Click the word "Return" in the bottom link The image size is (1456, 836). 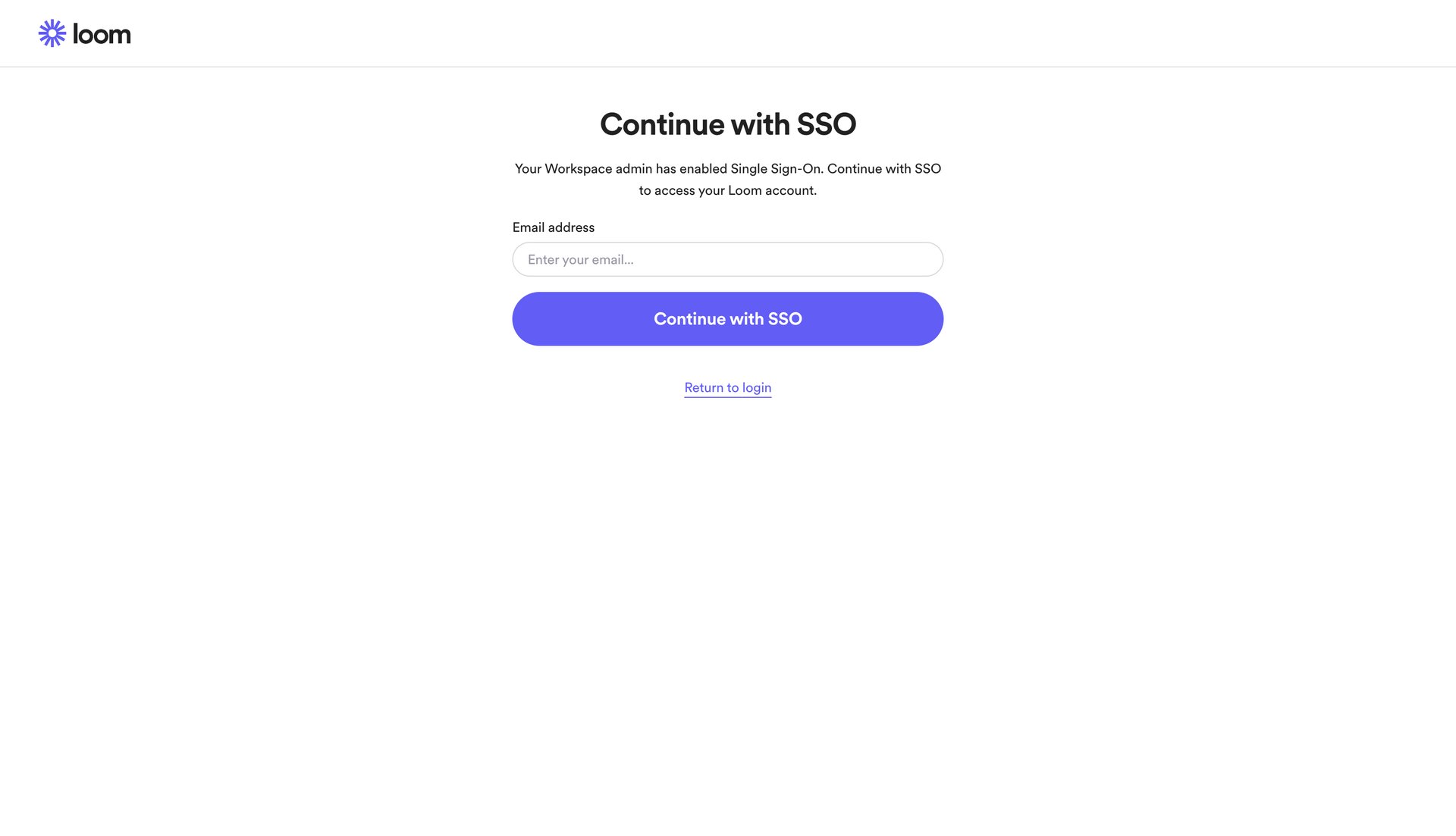click(x=704, y=387)
